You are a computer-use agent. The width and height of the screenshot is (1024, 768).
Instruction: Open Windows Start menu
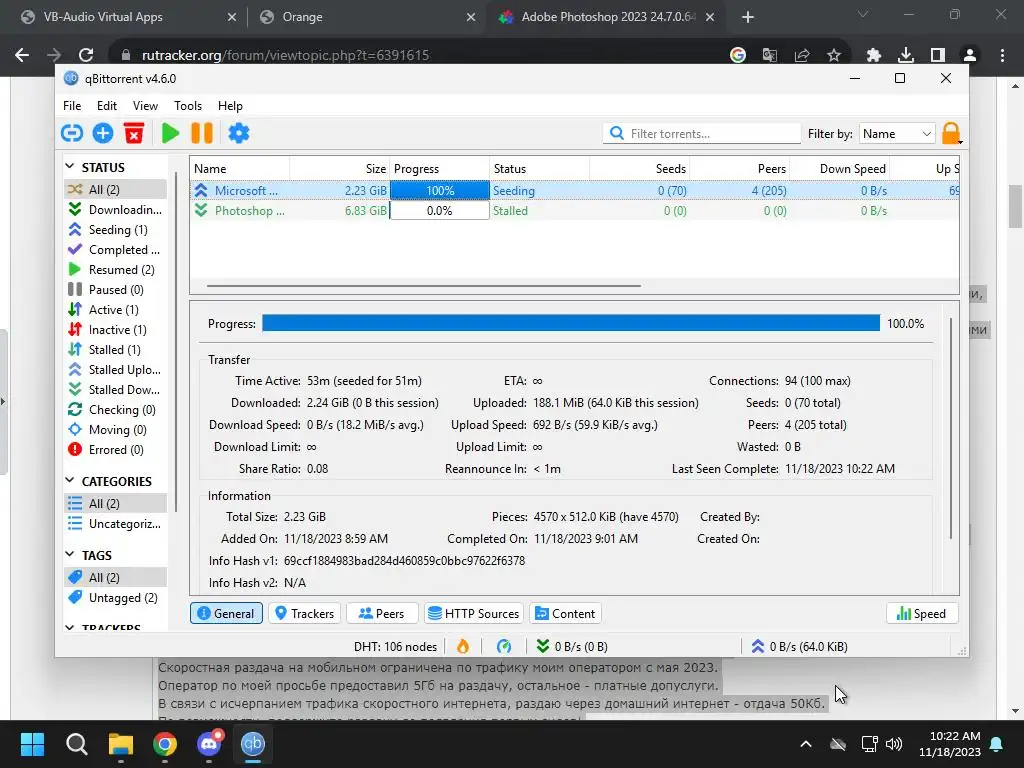(32, 744)
